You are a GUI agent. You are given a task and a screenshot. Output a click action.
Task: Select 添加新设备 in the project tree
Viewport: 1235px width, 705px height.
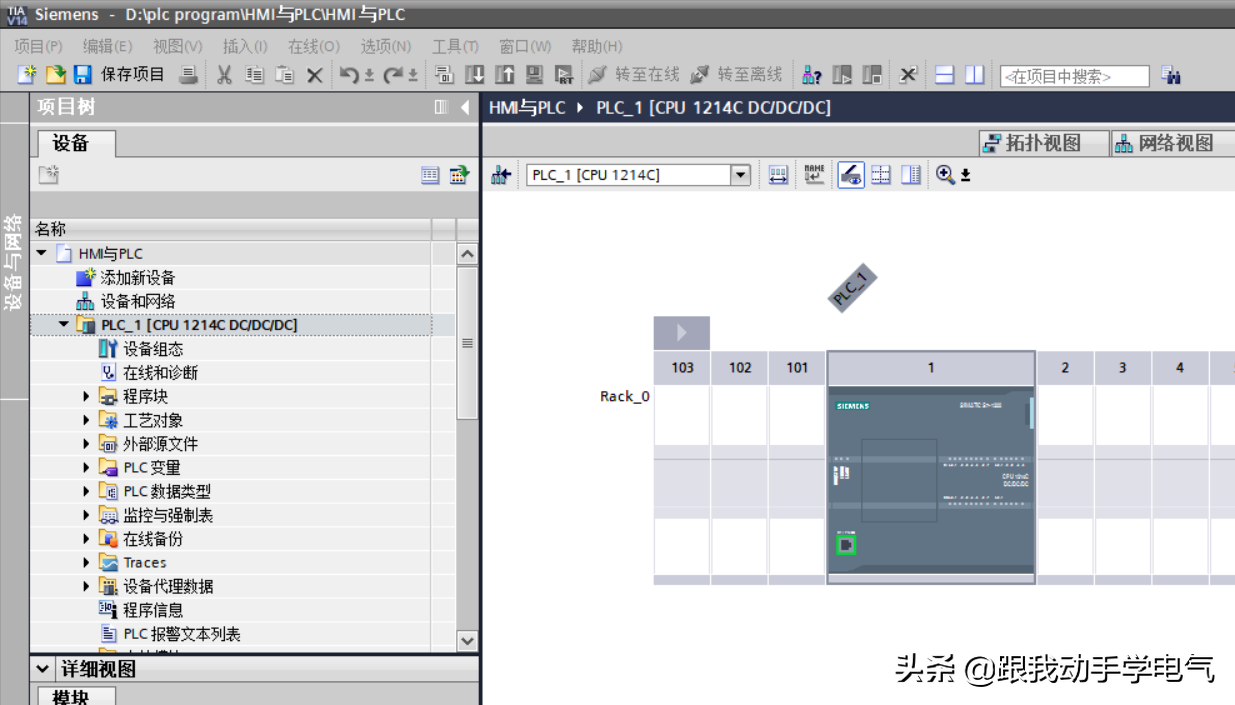click(137, 277)
